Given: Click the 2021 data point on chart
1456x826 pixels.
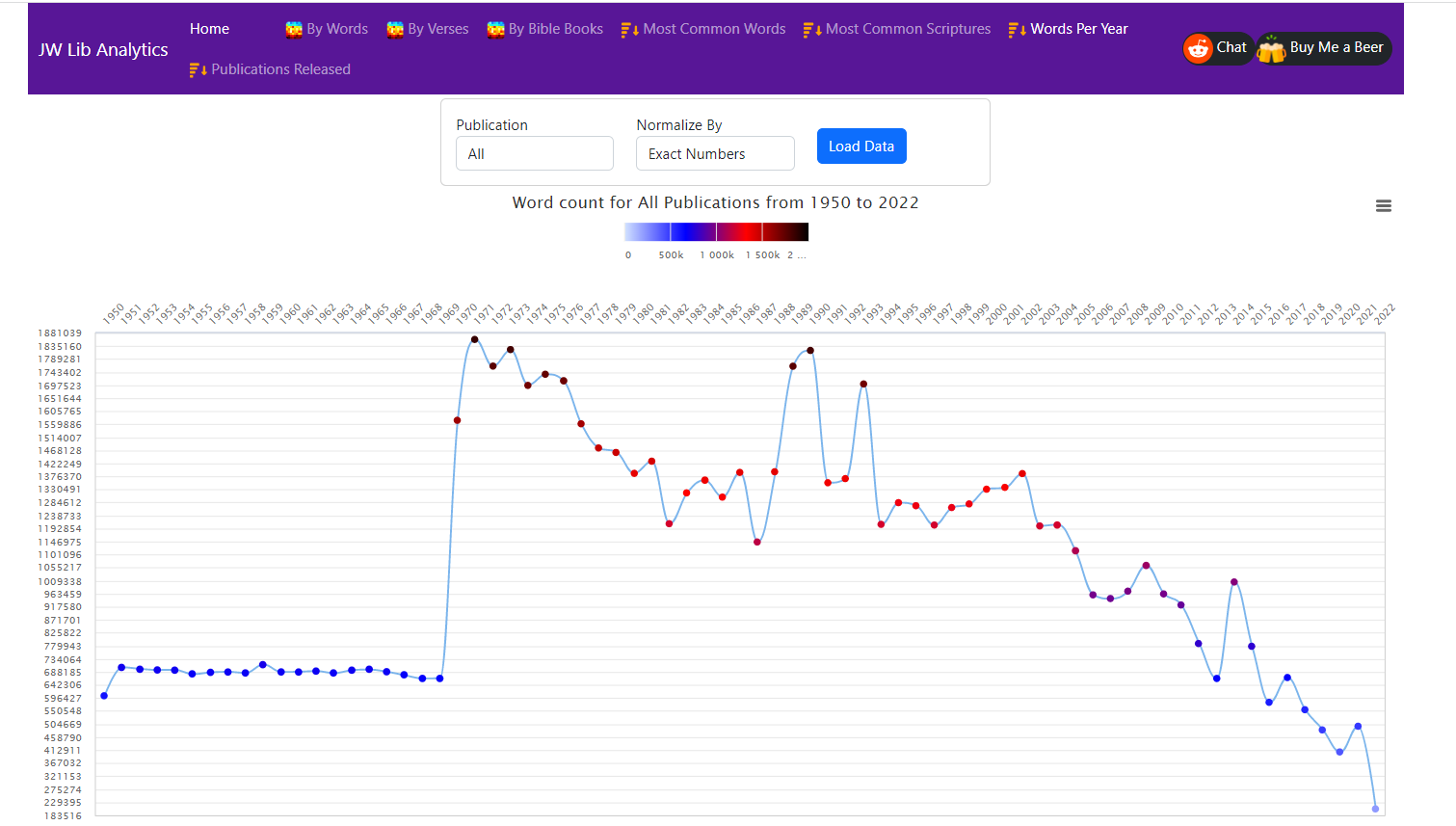Looking at the screenshot, I should (1358, 726).
